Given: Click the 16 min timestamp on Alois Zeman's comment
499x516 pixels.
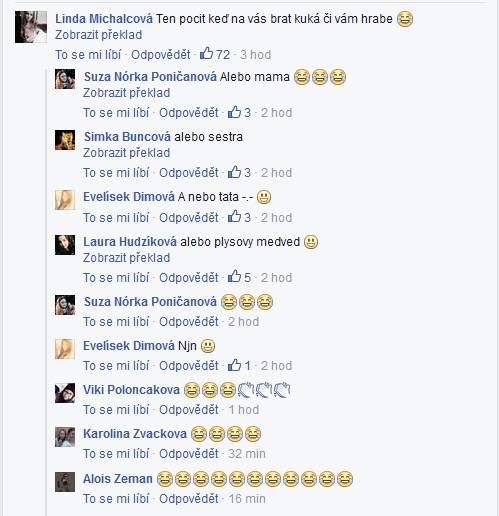Looking at the screenshot, I should pos(247,499).
